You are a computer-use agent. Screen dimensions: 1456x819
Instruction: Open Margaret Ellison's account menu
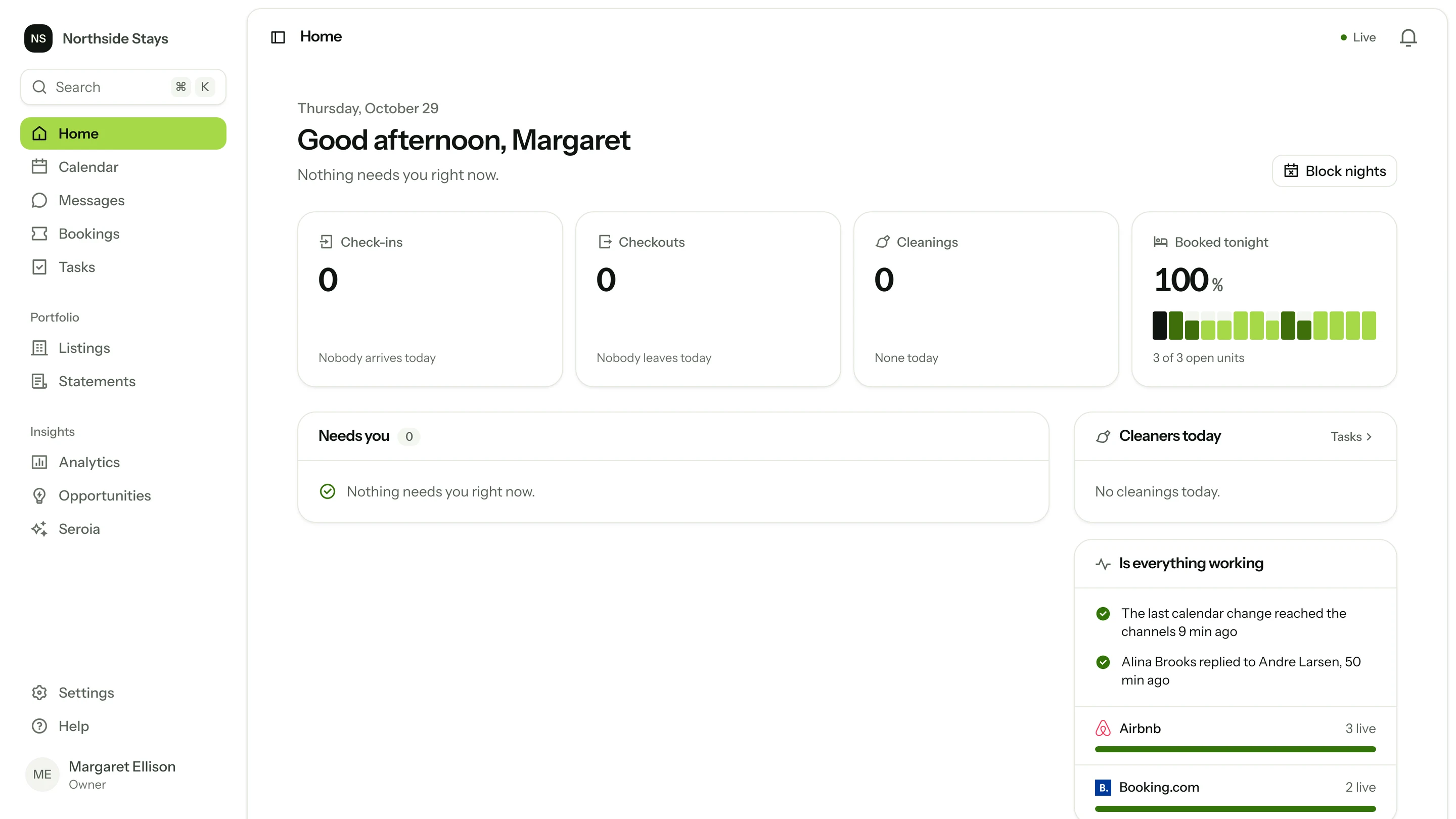[123, 774]
